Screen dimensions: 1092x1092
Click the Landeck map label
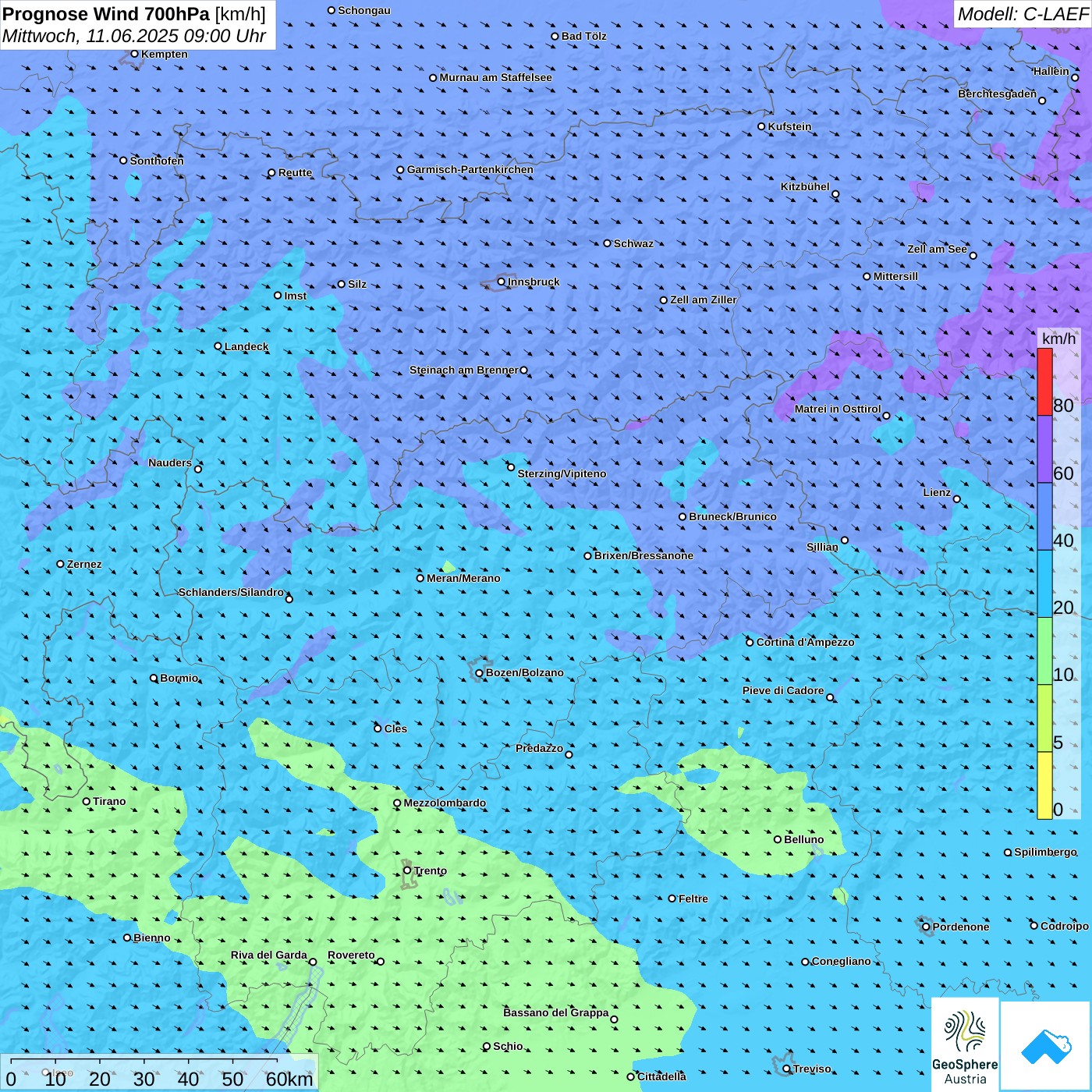[246, 346]
